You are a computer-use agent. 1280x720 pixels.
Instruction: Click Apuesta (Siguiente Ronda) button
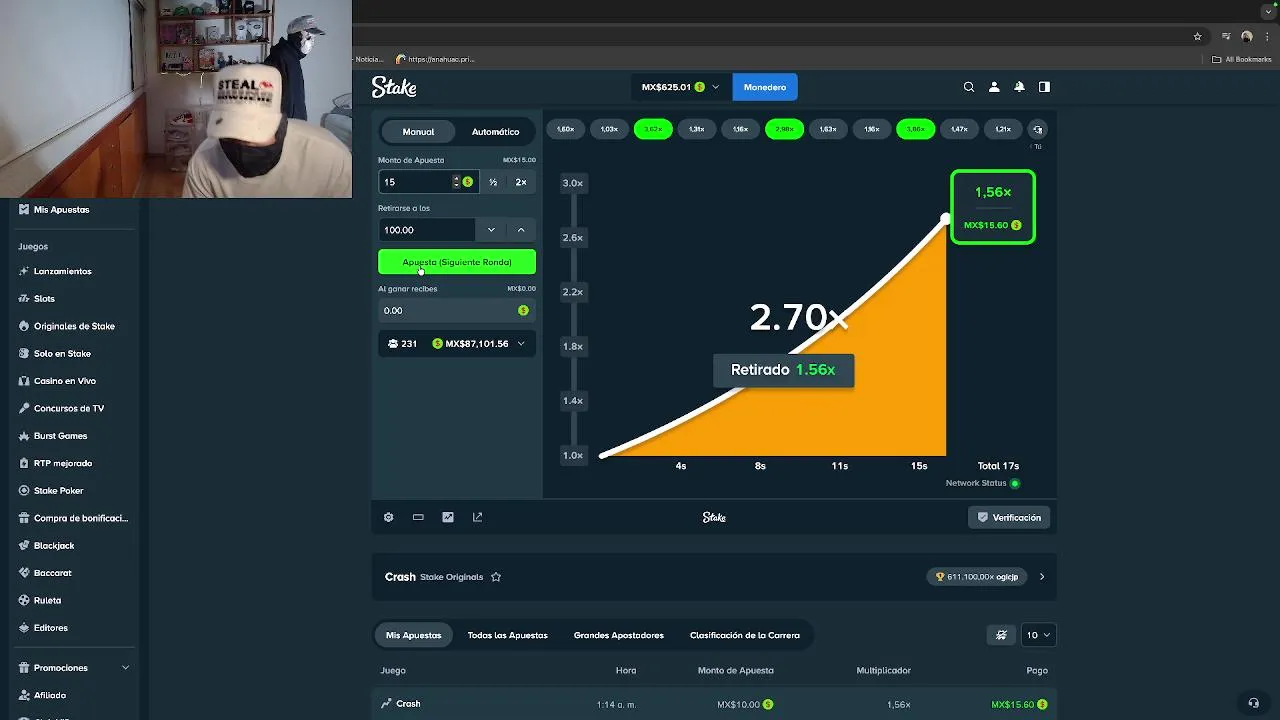point(457,262)
